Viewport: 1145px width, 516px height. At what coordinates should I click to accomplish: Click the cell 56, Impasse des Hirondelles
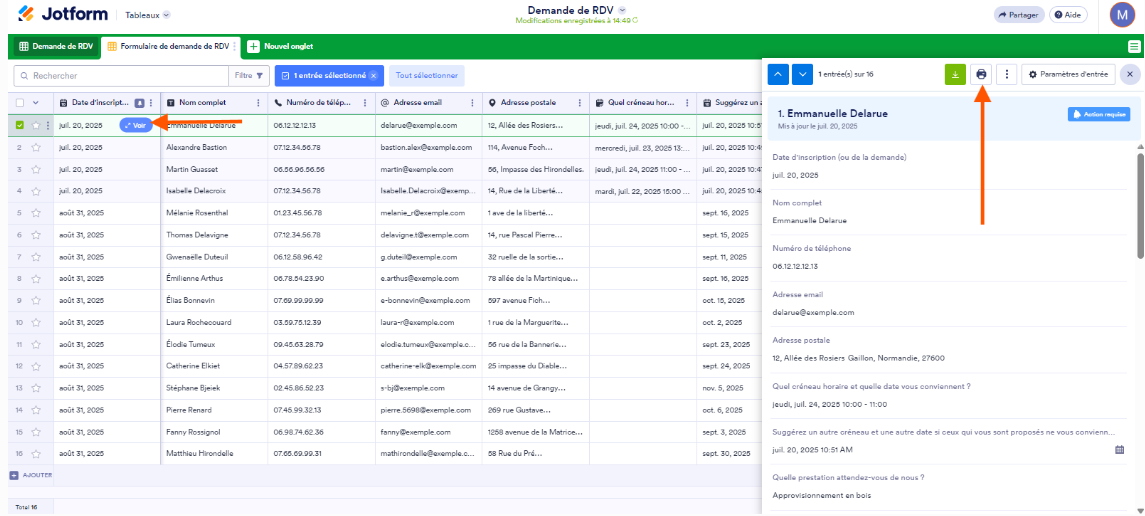(x=536, y=169)
